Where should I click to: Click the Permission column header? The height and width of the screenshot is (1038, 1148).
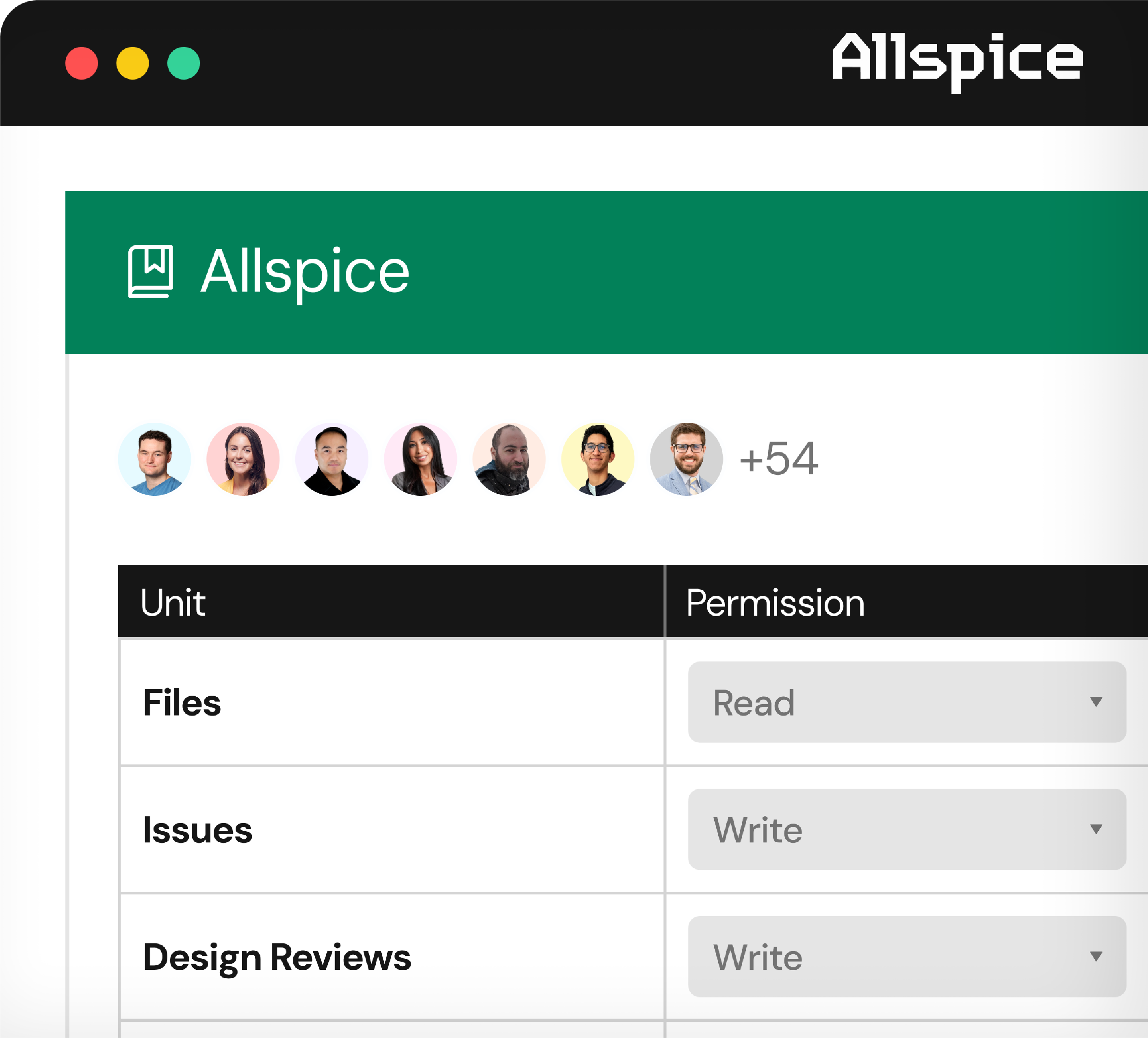click(775, 602)
